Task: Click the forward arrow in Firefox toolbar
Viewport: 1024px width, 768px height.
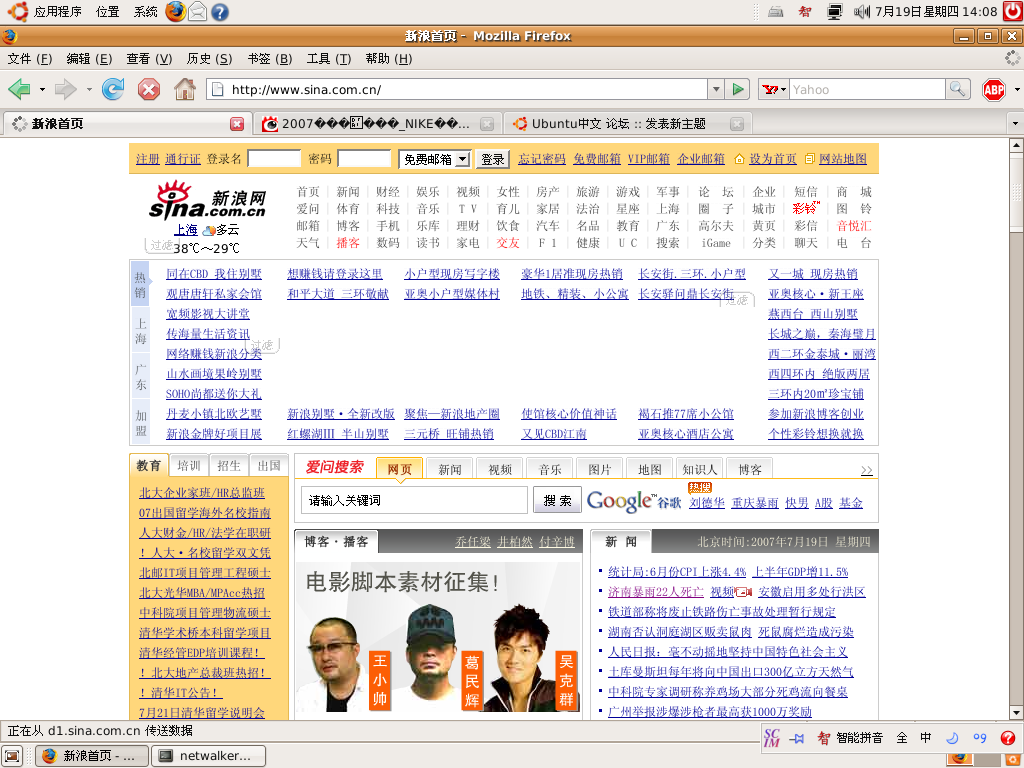Action: pos(65,89)
